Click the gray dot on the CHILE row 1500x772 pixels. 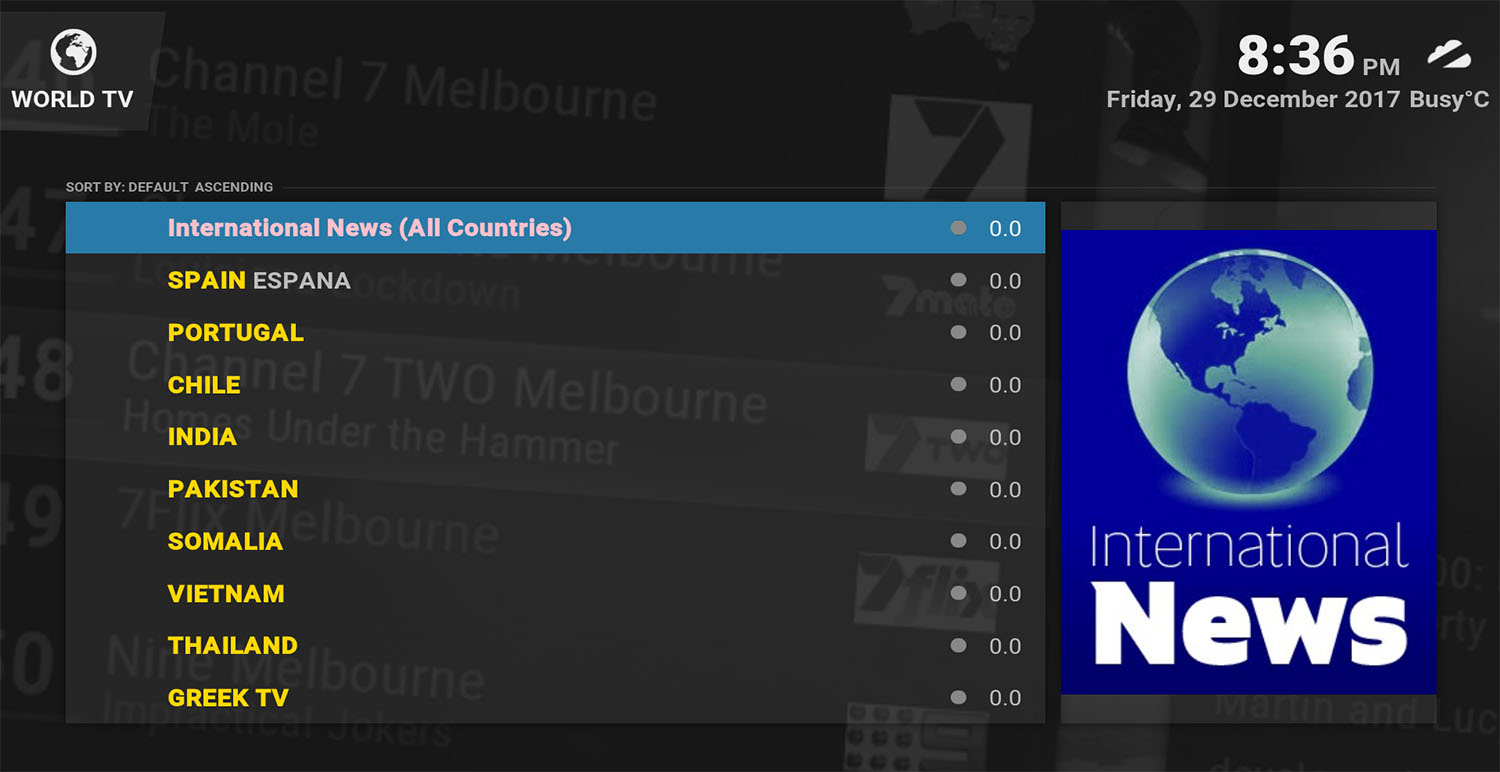tap(958, 384)
